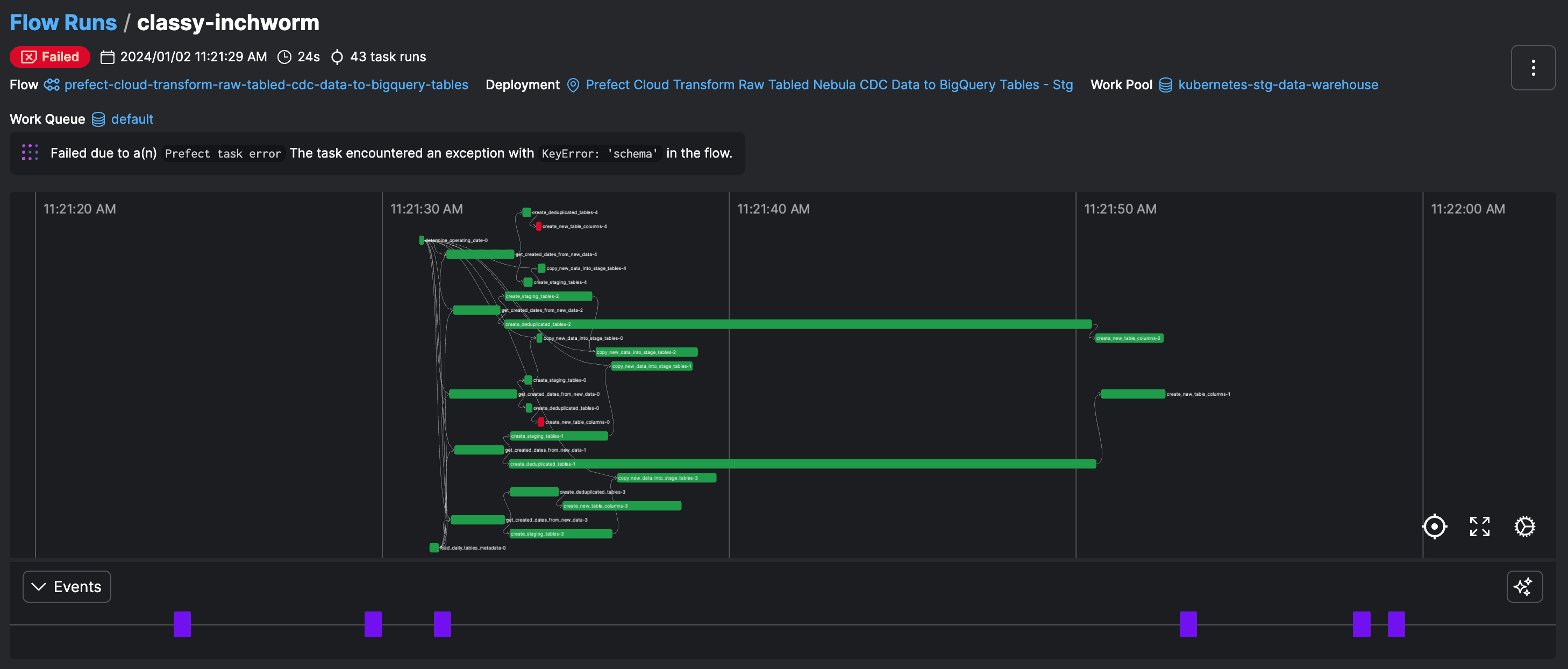
Task: Click the purple dotted error summary icon
Action: pyautogui.click(x=30, y=153)
